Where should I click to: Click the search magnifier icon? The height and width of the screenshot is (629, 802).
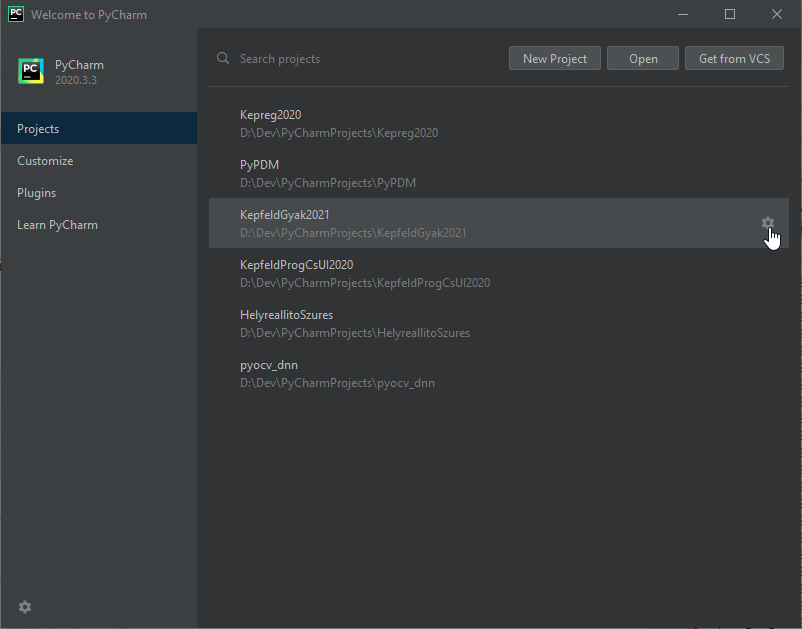coord(222,58)
